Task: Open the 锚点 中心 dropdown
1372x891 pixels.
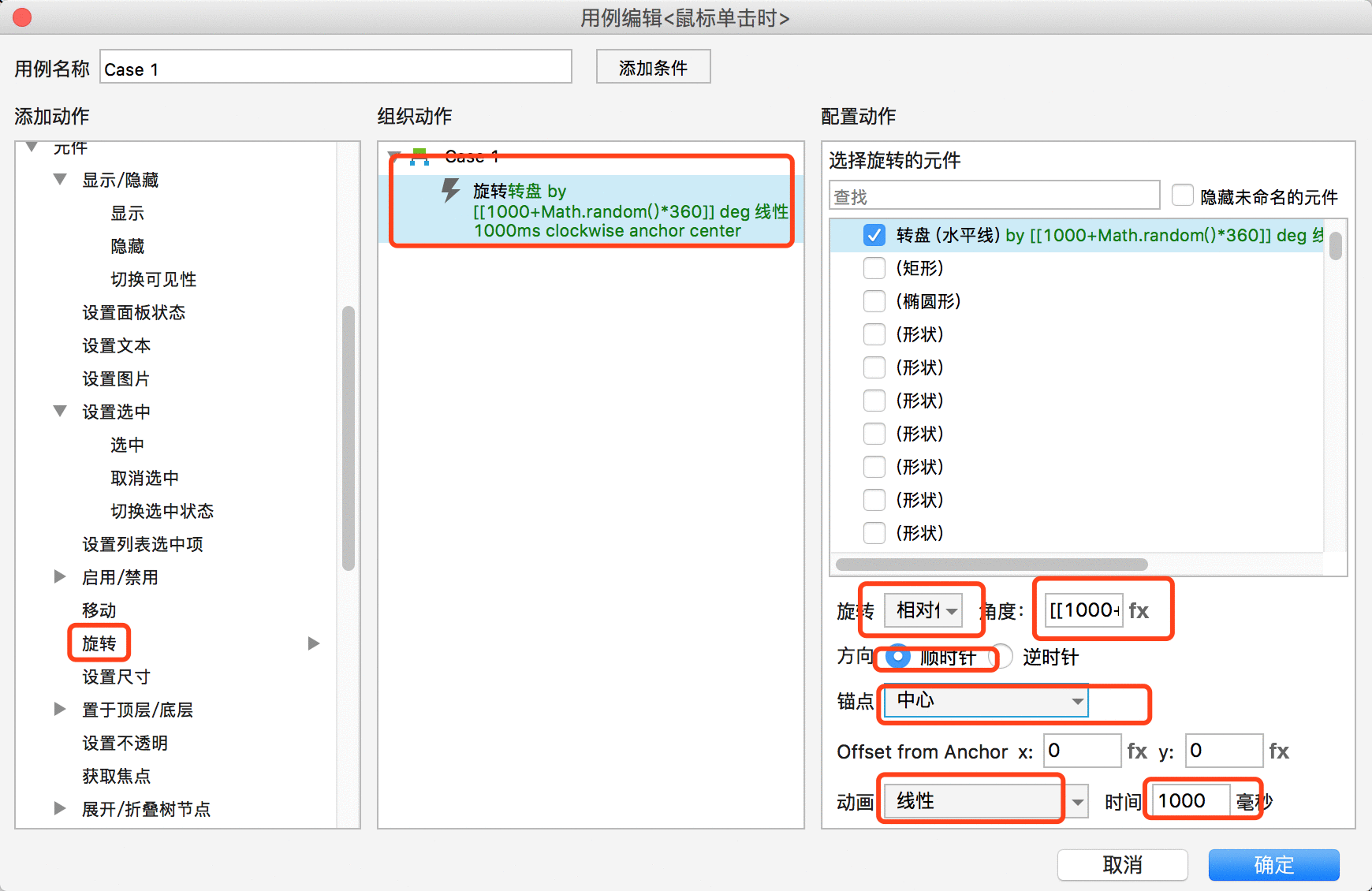Action: [986, 700]
